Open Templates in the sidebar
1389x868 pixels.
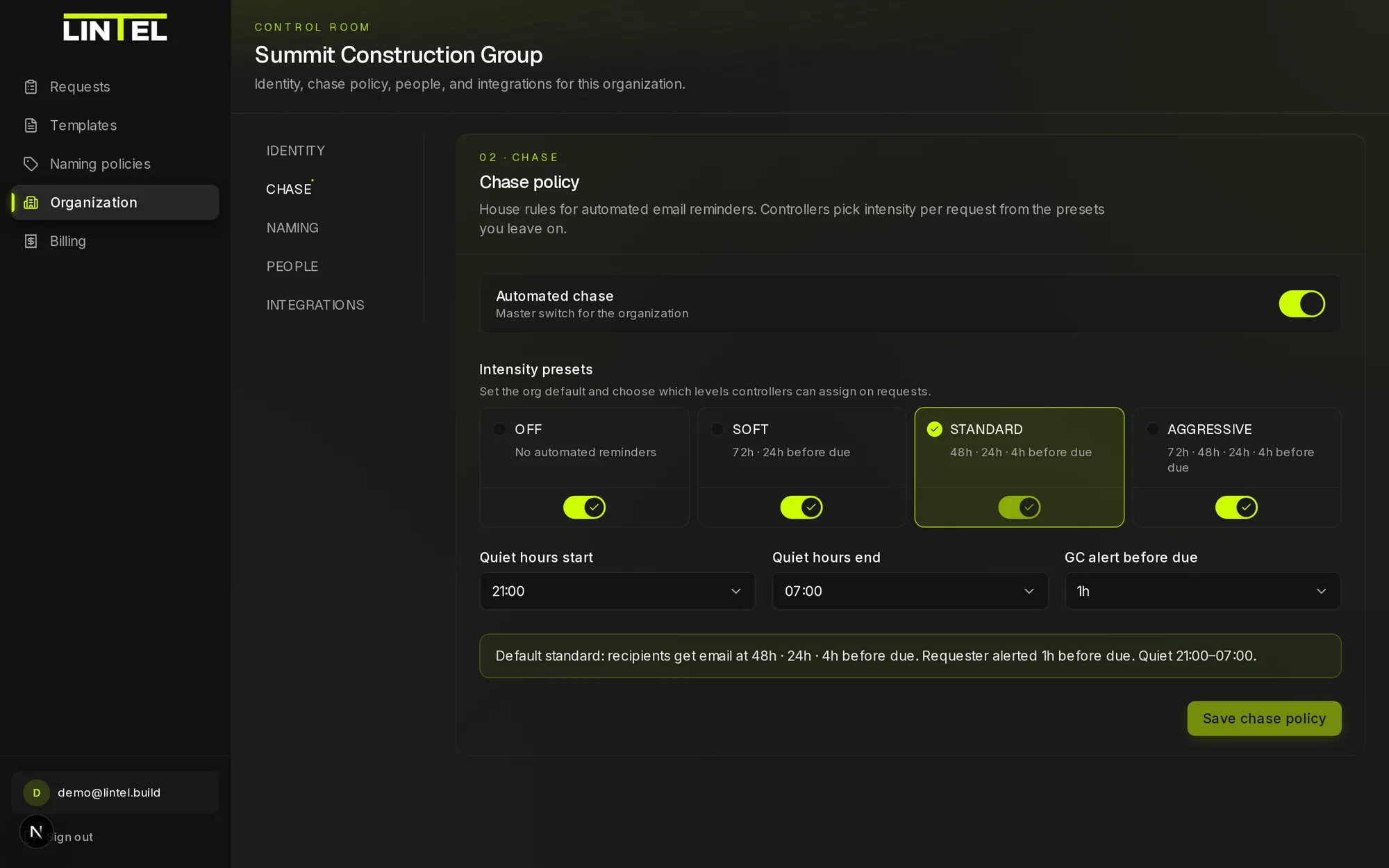click(115, 126)
